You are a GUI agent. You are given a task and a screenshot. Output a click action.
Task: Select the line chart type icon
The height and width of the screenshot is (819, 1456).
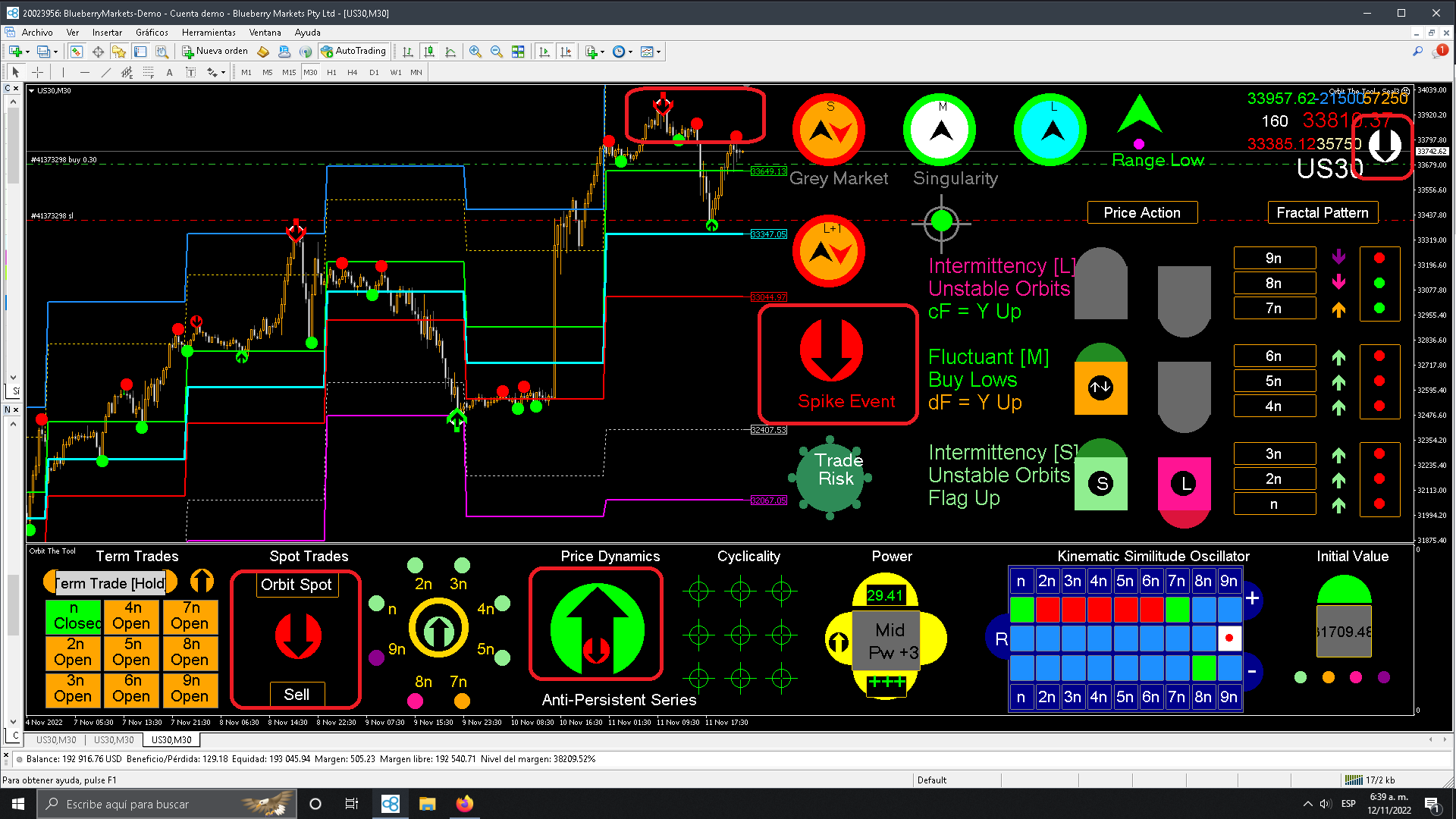coord(450,52)
